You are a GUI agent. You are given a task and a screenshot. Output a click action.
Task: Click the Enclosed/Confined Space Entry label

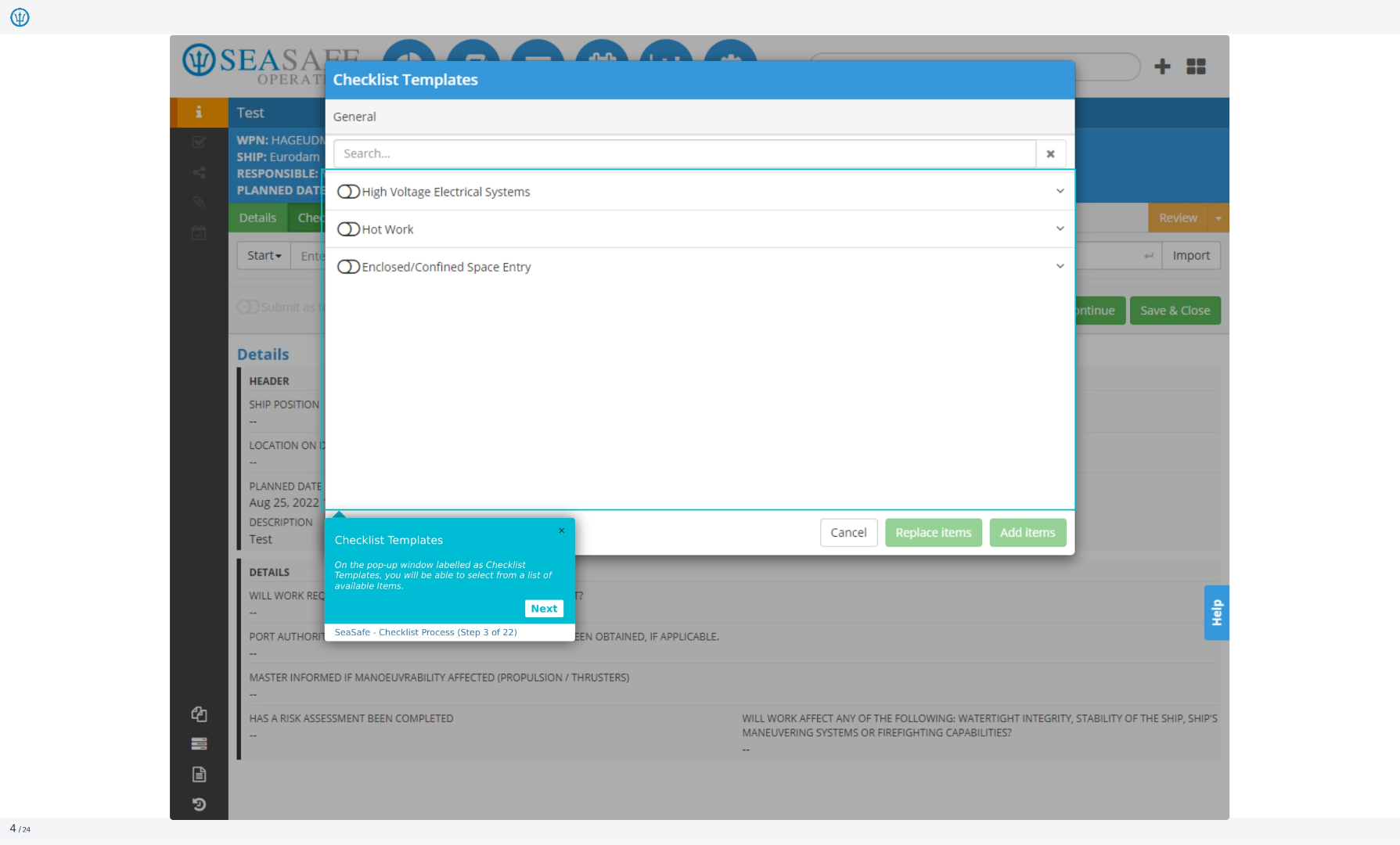coord(446,267)
